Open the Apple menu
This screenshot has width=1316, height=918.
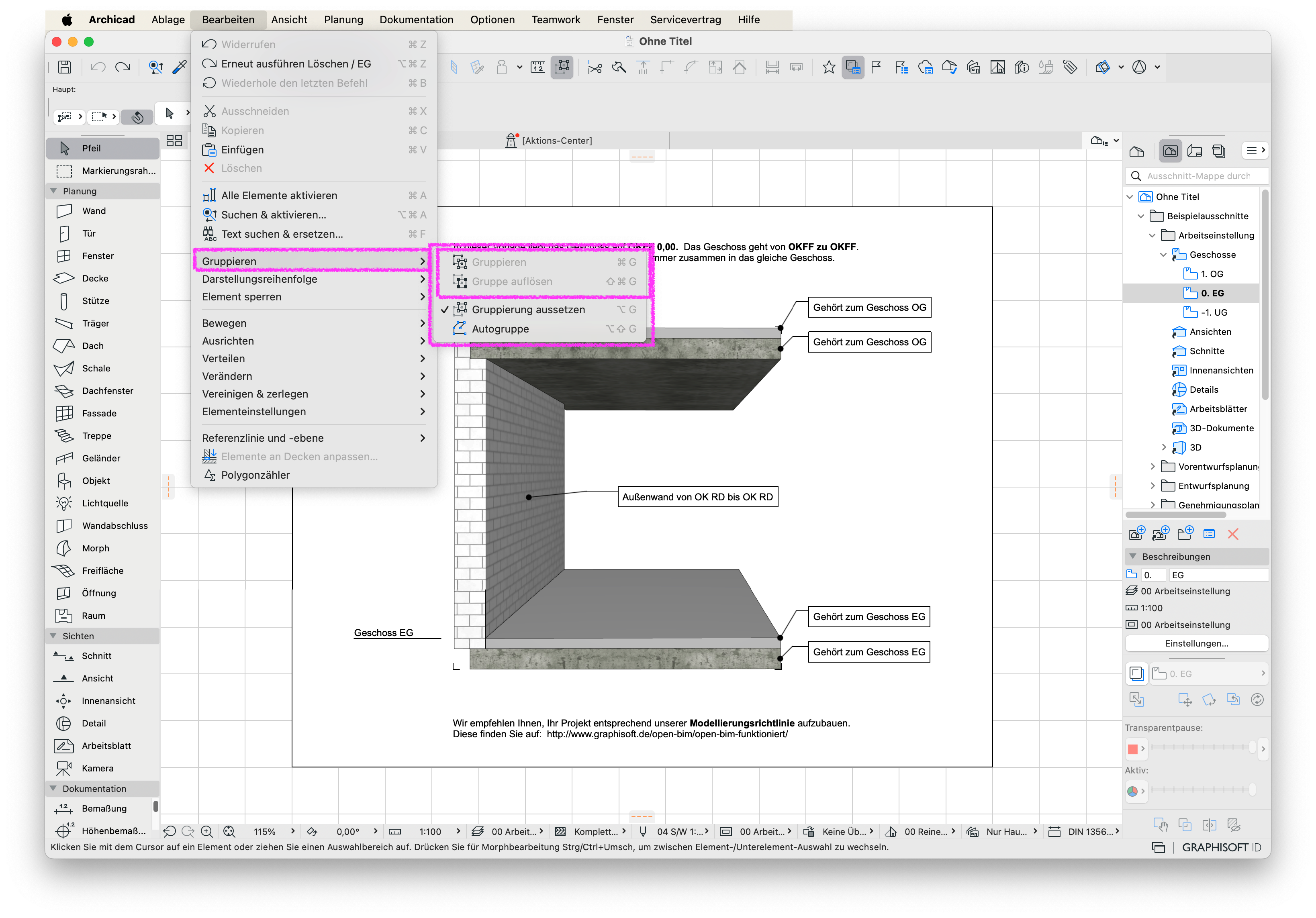[x=67, y=20]
